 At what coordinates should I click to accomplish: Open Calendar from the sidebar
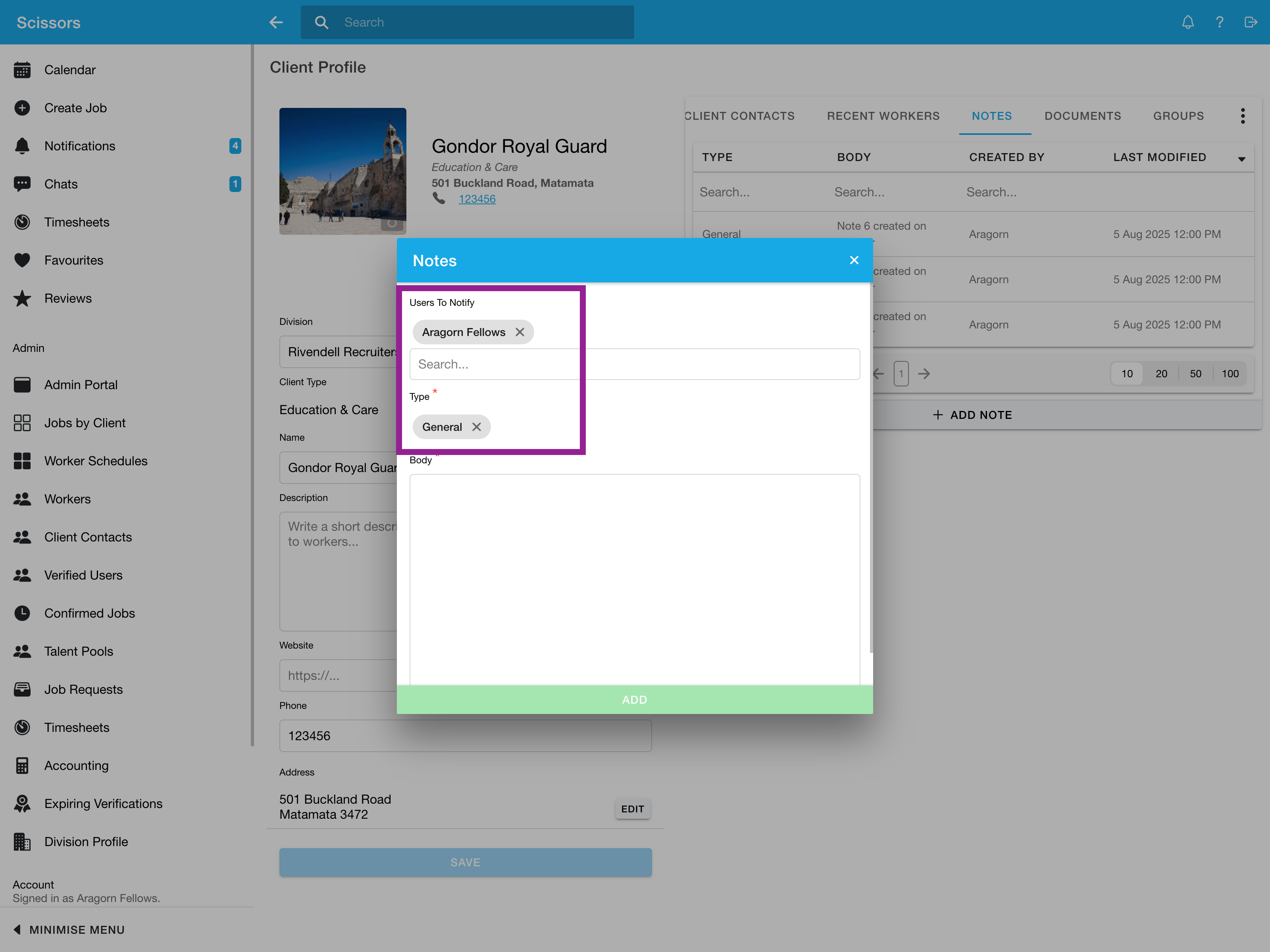click(70, 69)
